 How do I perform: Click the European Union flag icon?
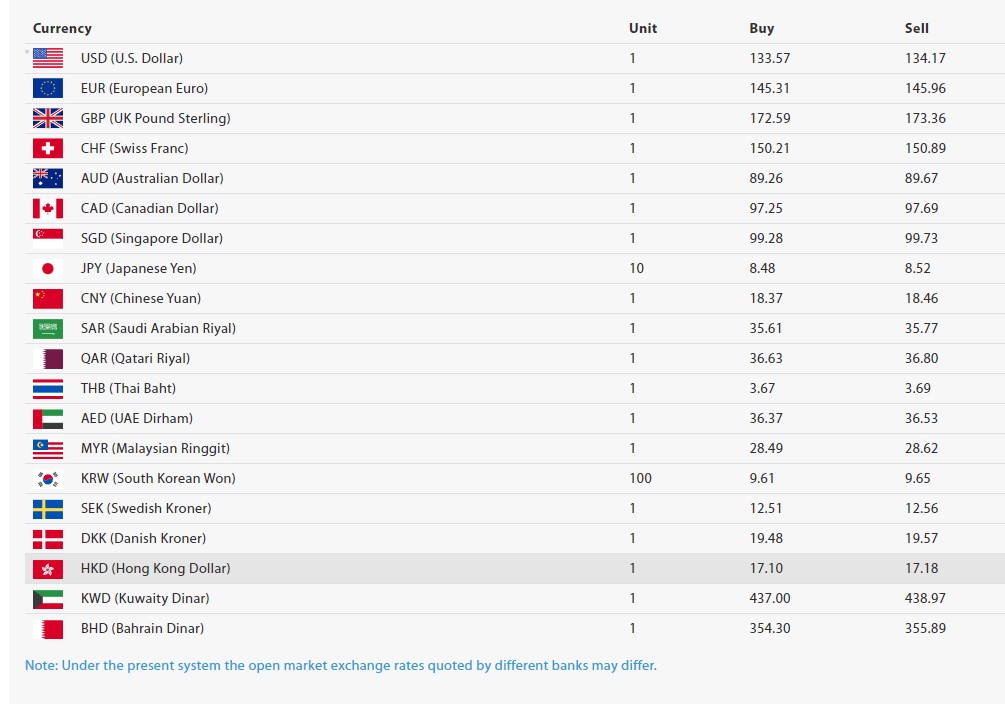48,88
